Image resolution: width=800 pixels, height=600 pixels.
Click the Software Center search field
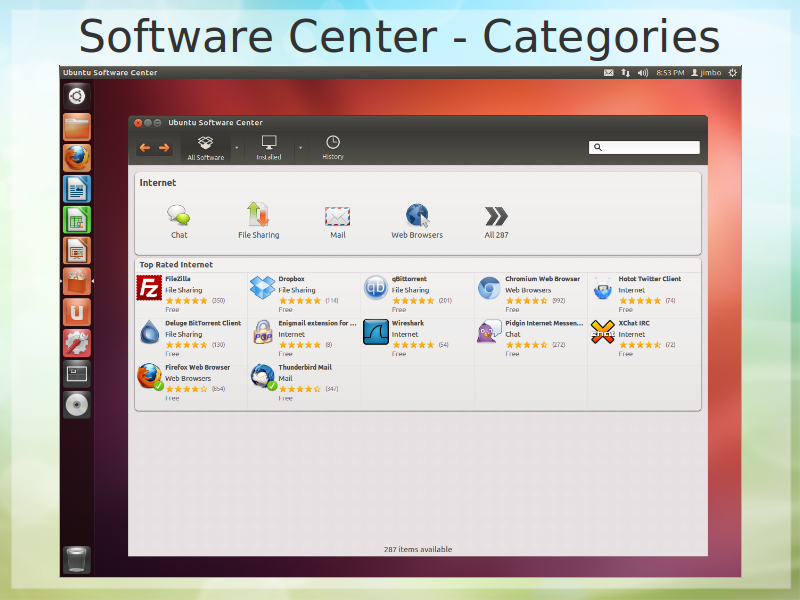[x=644, y=147]
